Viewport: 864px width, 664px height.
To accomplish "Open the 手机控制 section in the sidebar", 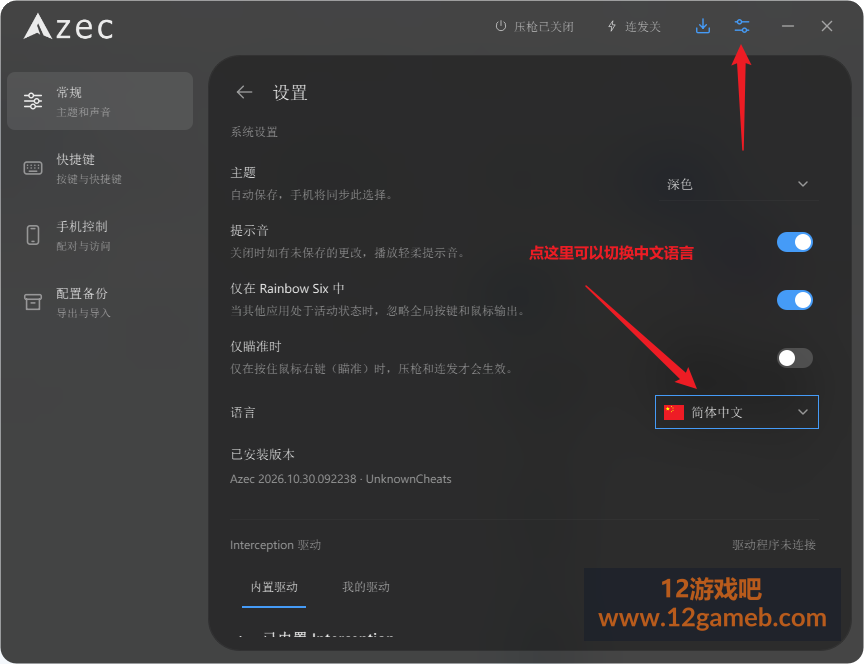I will [100, 235].
